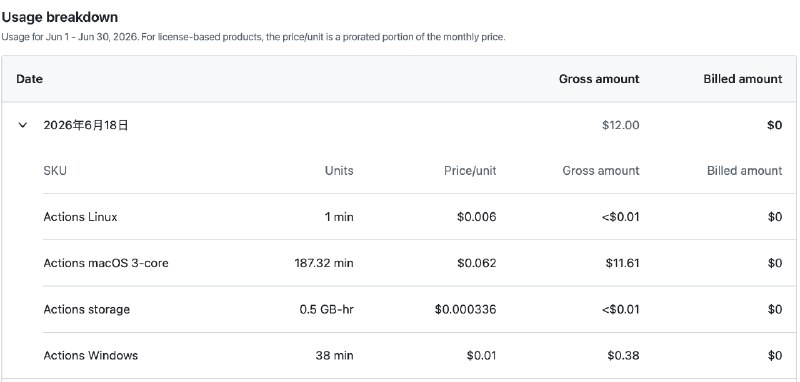
Task: Click the Billed amount sub-header in SKU row
Action: coord(744,170)
